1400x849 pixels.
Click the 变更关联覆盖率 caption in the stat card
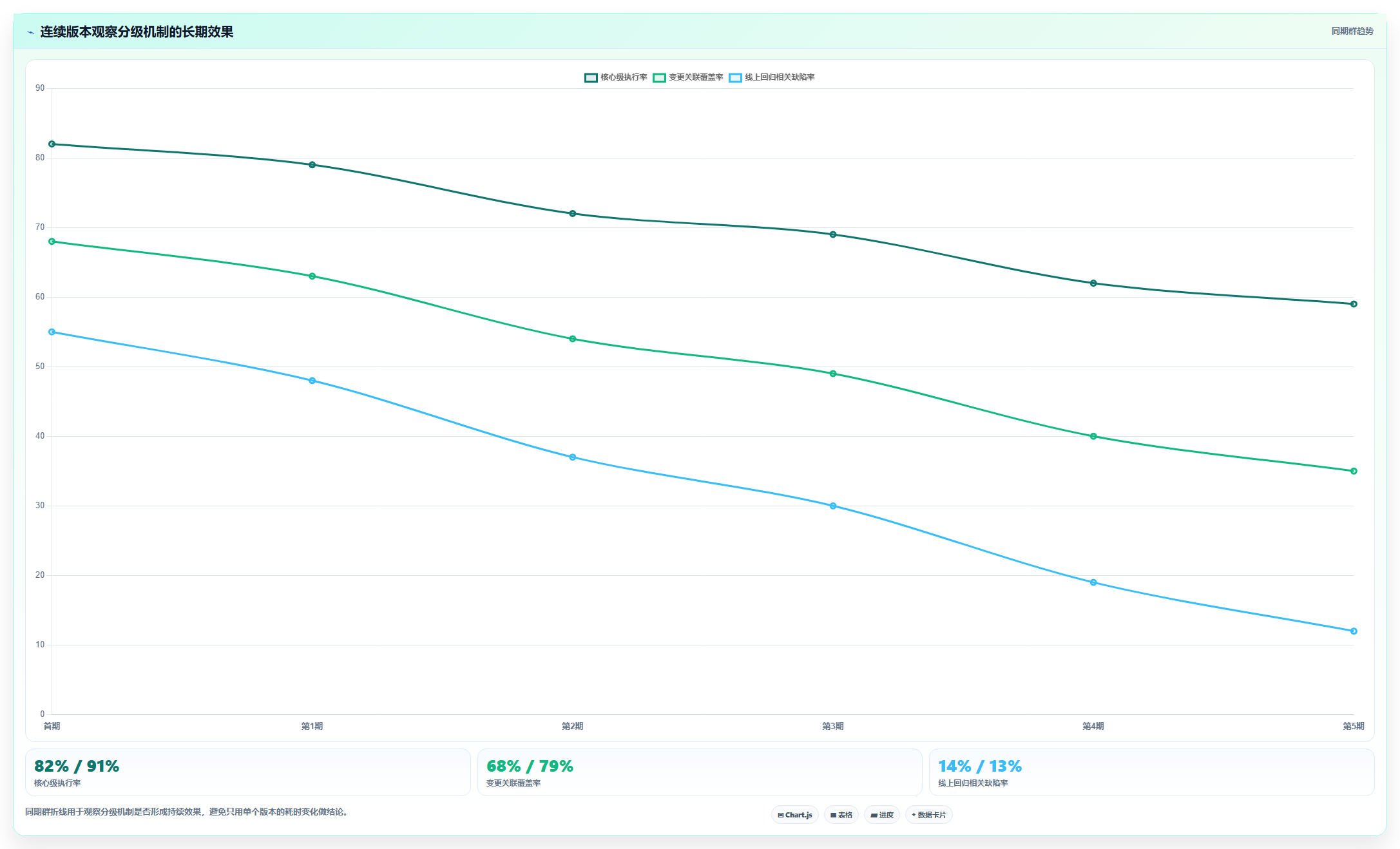[x=513, y=783]
